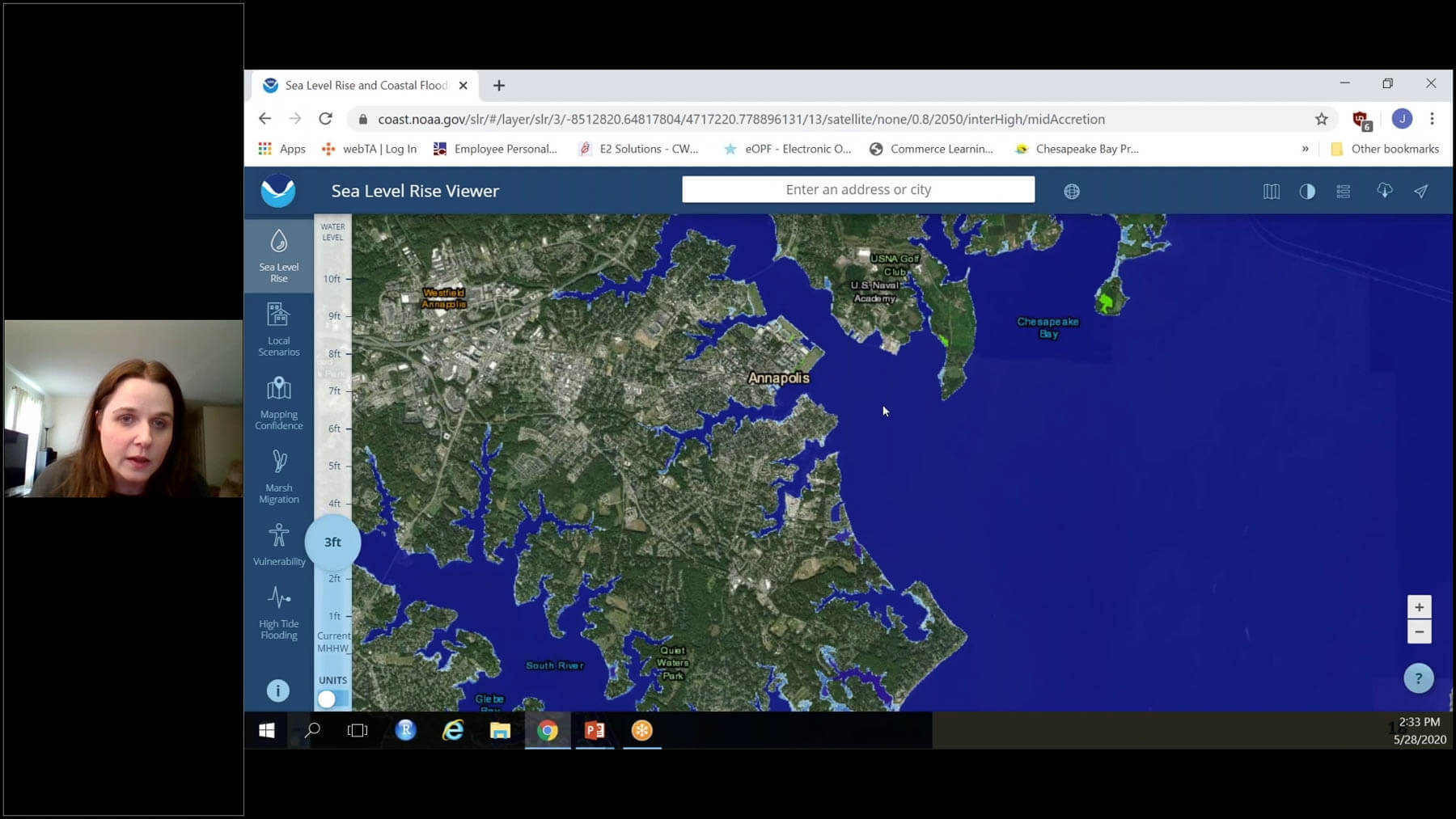Viewport: 1456px width, 819px height.
Task: Toggle the layer transparency contrast icon
Action: [1307, 192]
